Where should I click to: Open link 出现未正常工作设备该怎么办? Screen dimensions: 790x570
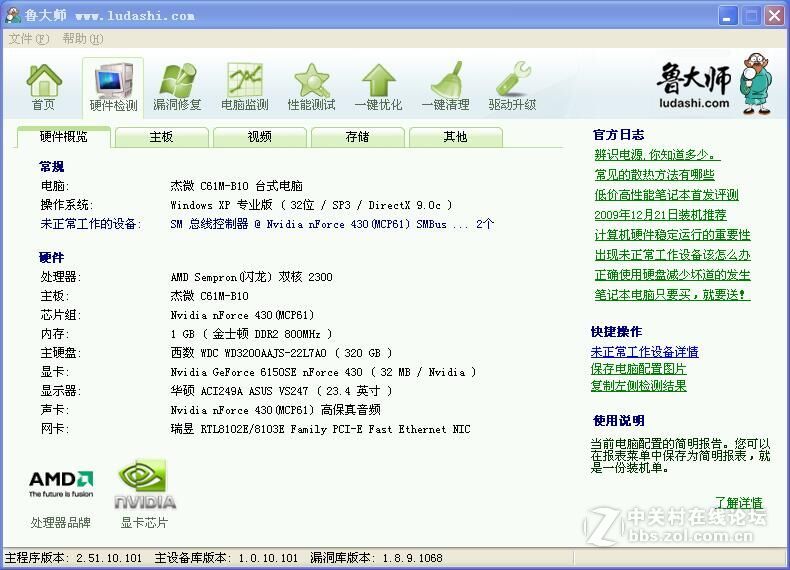click(x=672, y=255)
